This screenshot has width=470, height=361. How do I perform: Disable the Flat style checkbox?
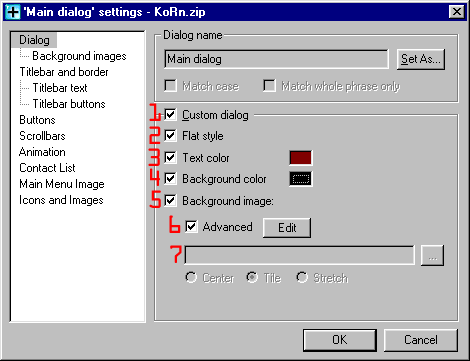pos(170,136)
